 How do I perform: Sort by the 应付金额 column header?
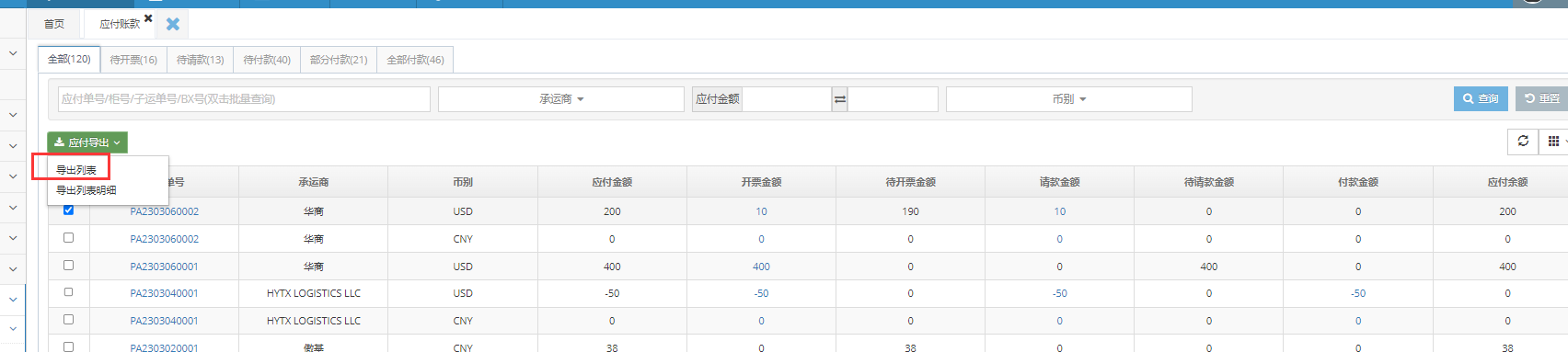pyautogui.click(x=612, y=182)
